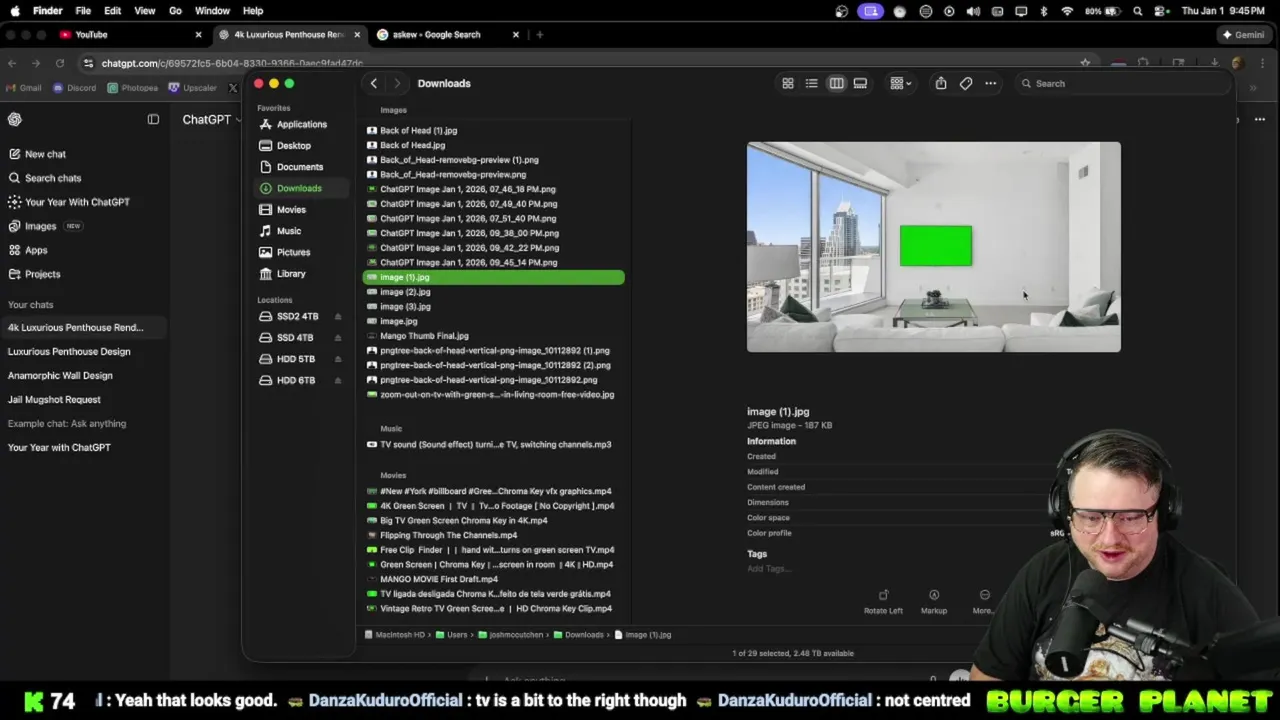
Task: Toggle the ChatGPT sidebar panel icon
Action: click(x=153, y=120)
